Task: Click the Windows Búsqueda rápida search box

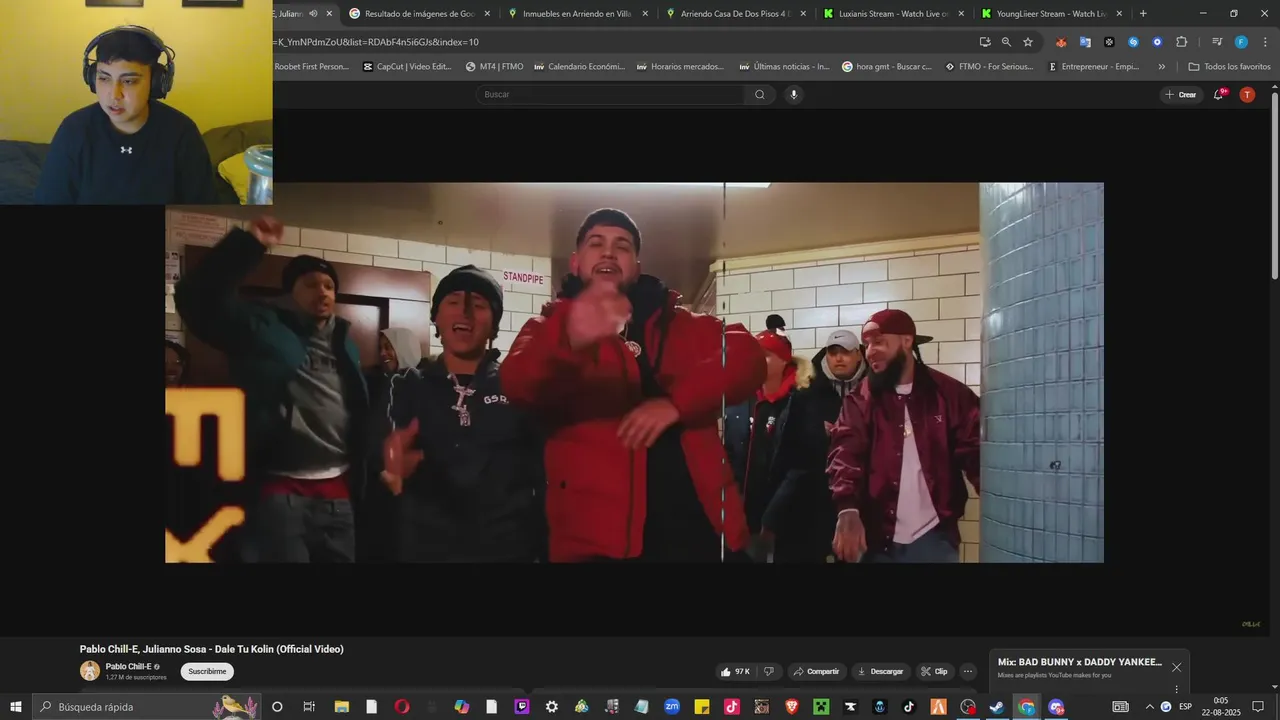Action: pyautogui.click(x=147, y=707)
